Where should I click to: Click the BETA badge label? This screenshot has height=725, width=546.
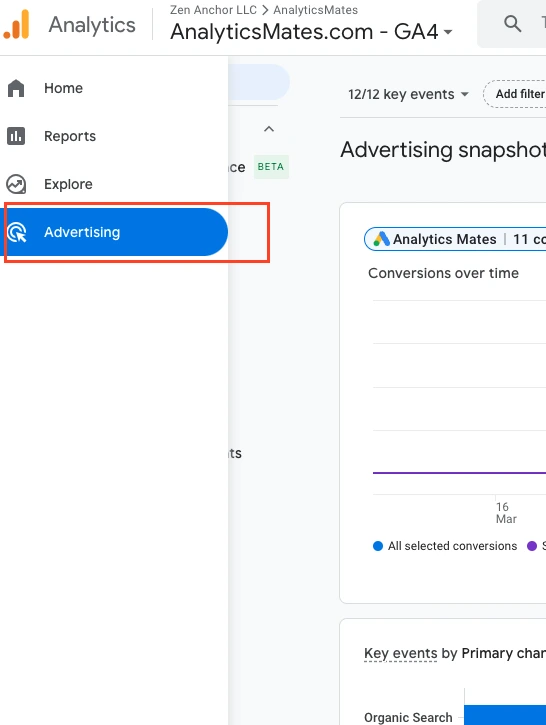coord(271,166)
